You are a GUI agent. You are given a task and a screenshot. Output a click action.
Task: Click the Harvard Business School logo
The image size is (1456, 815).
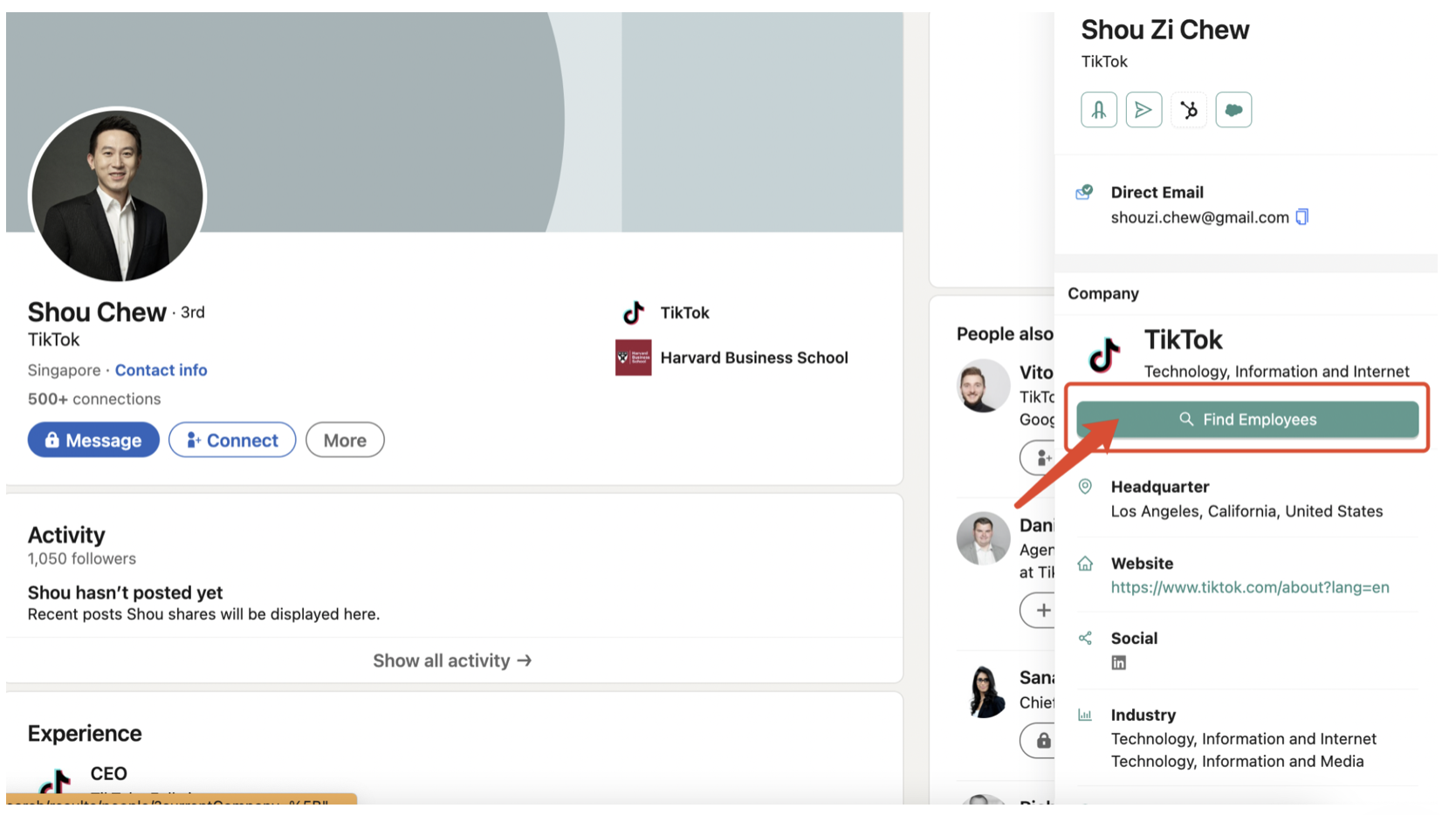point(633,358)
